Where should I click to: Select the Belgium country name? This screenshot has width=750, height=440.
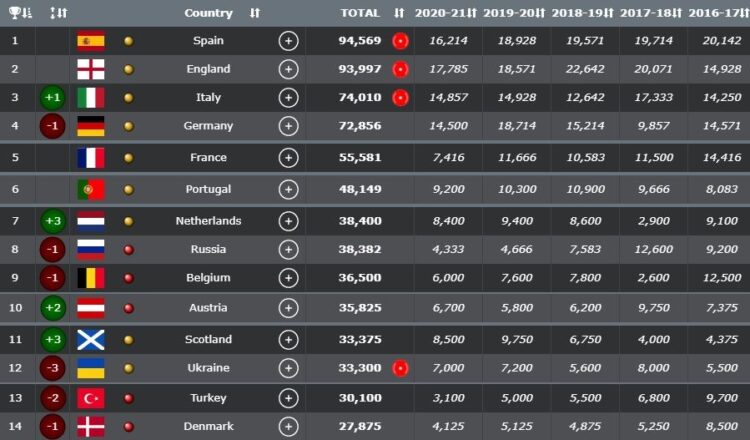[208, 278]
